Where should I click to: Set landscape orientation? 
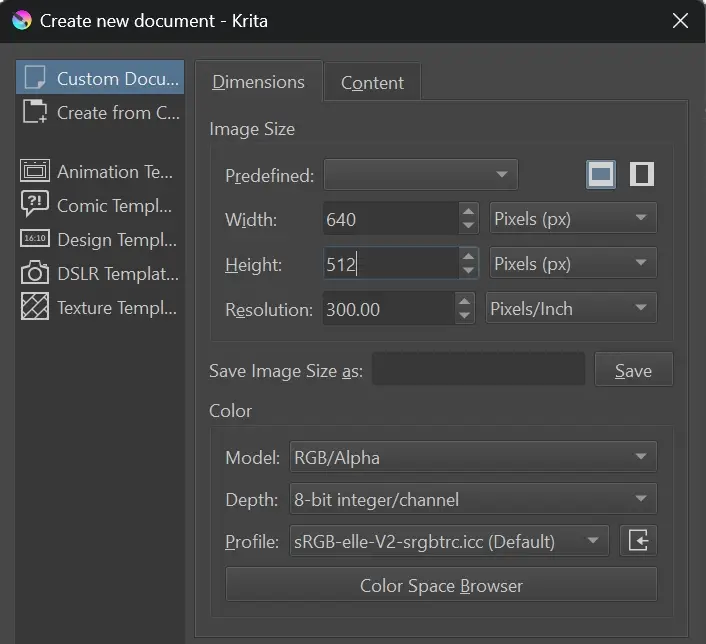pyautogui.click(x=601, y=174)
